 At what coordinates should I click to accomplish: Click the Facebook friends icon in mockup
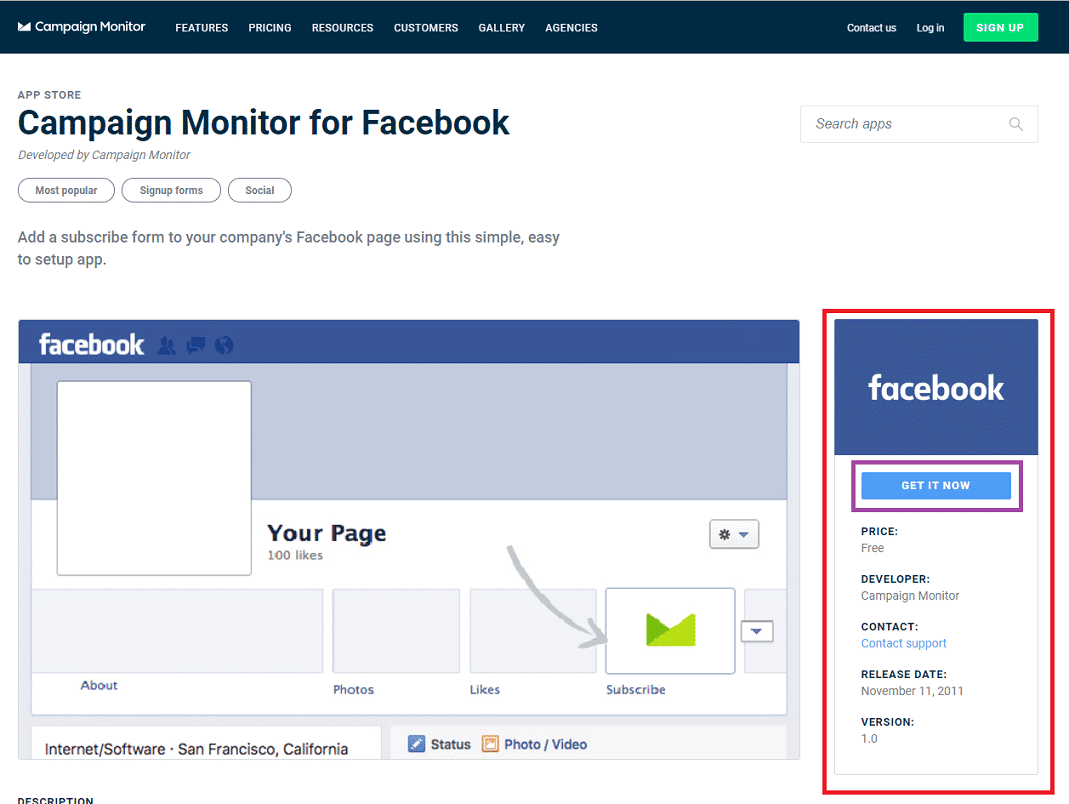click(166, 346)
